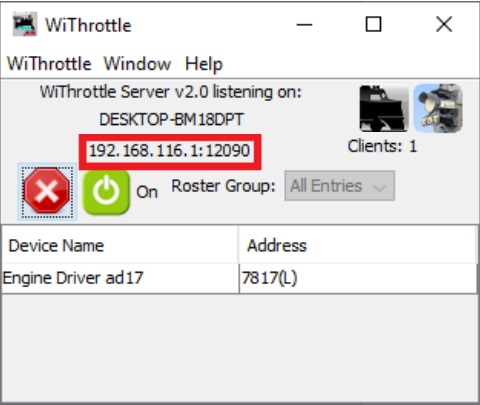Maximize the WiThrottle window
Screen dimensions: 480x405
tap(373, 25)
